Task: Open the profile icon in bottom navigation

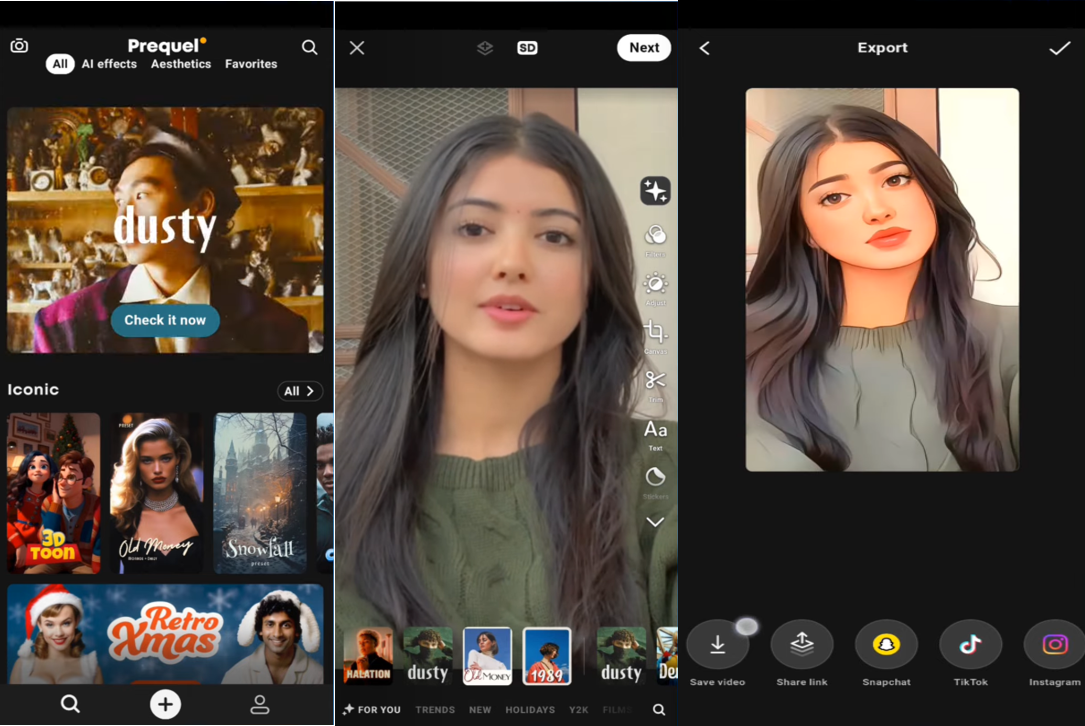Action: [x=259, y=705]
